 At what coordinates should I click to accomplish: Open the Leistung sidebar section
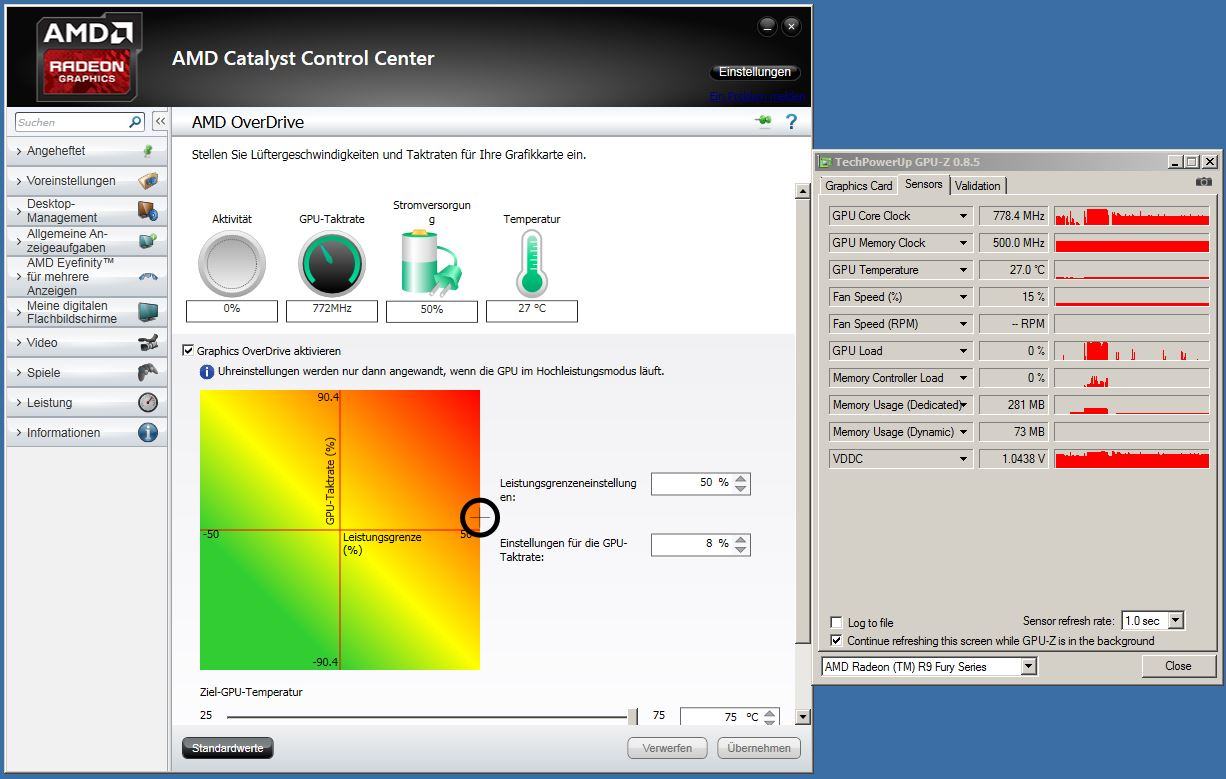point(87,403)
